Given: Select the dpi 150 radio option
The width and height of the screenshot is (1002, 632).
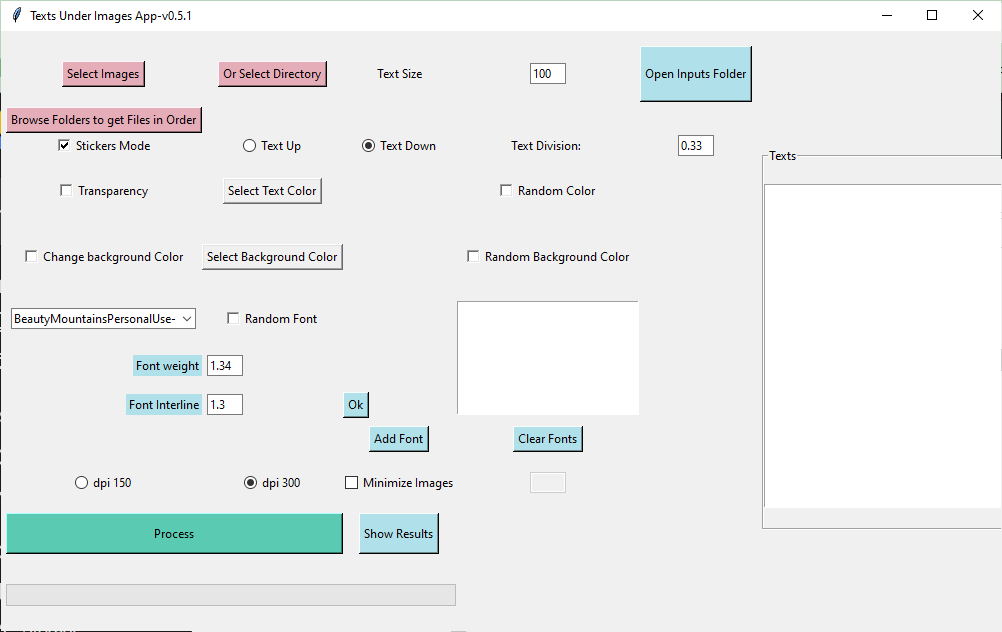Looking at the screenshot, I should (81, 482).
